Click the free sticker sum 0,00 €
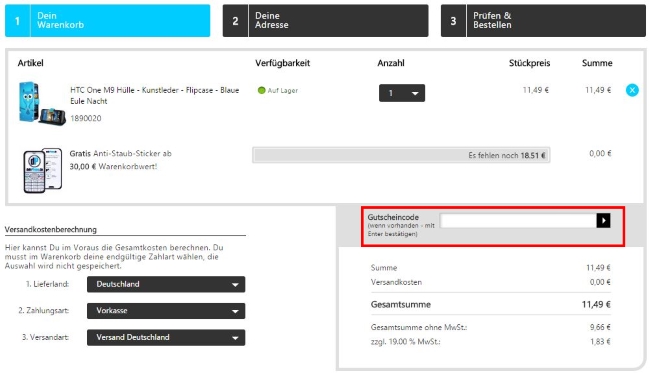Image resolution: width=650 pixels, height=373 pixels. coord(600,153)
